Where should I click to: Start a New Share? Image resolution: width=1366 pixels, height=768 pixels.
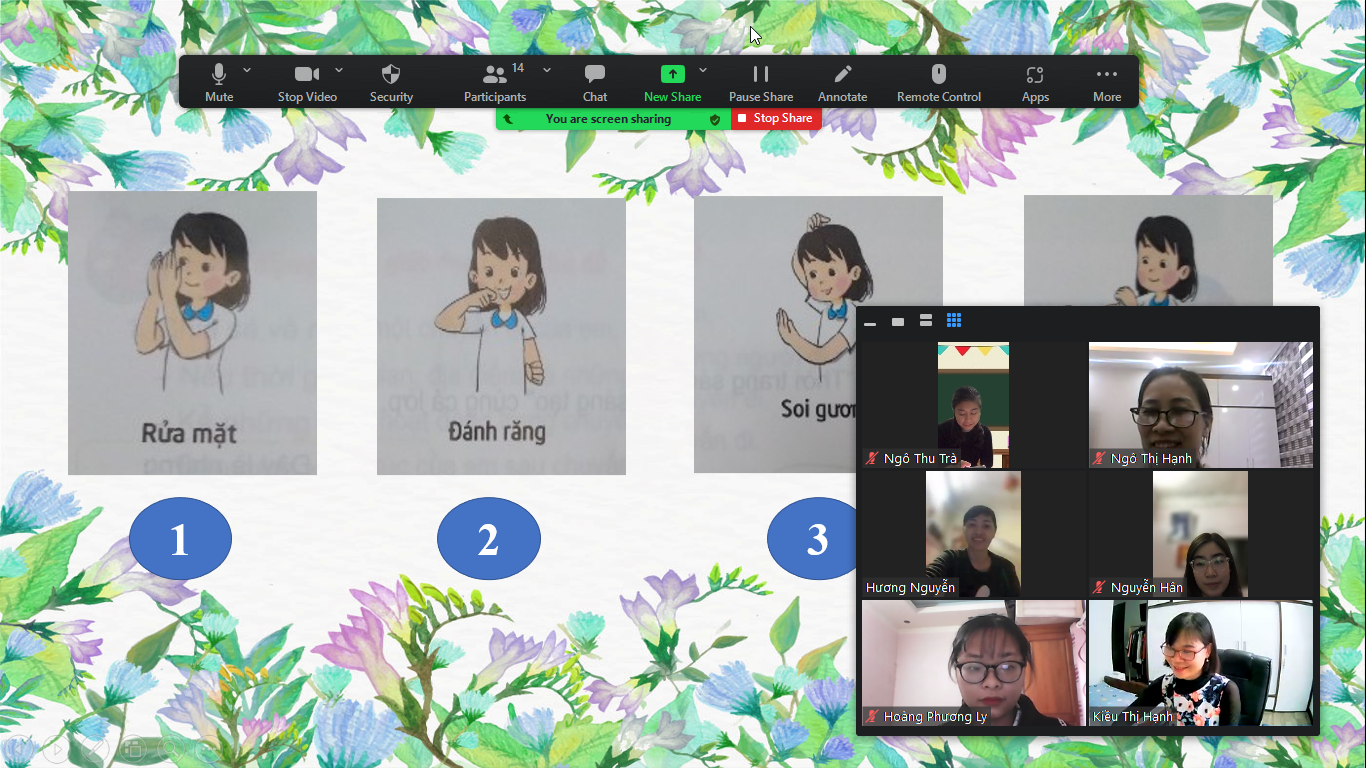(672, 82)
